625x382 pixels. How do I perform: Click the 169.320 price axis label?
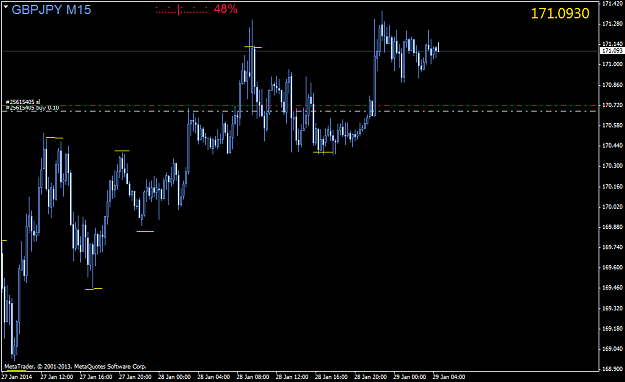point(612,309)
